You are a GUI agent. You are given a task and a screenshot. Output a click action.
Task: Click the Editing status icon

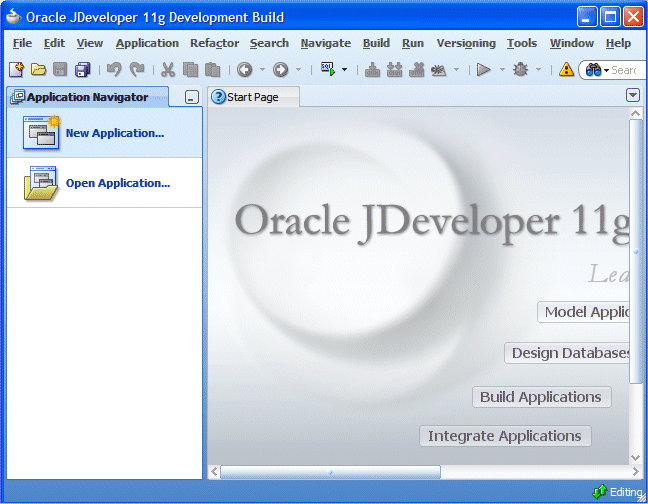[x=600, y=492]
